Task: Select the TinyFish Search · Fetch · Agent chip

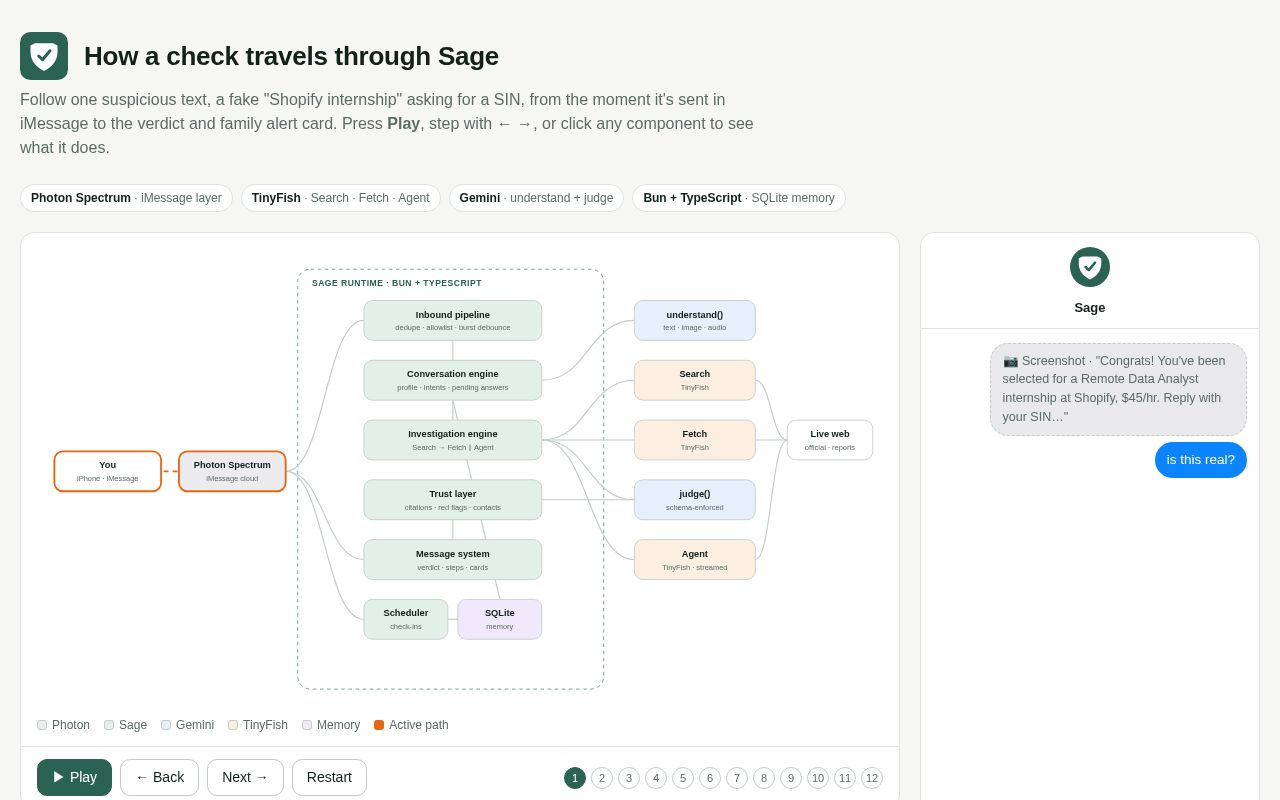Action: (x=341, y=198)
